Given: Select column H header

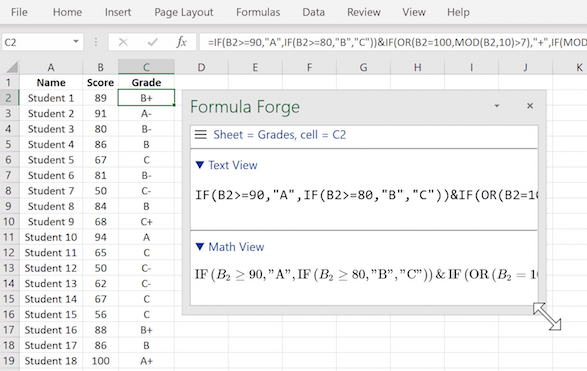Looking at the screenshot, I should [417, 67].
